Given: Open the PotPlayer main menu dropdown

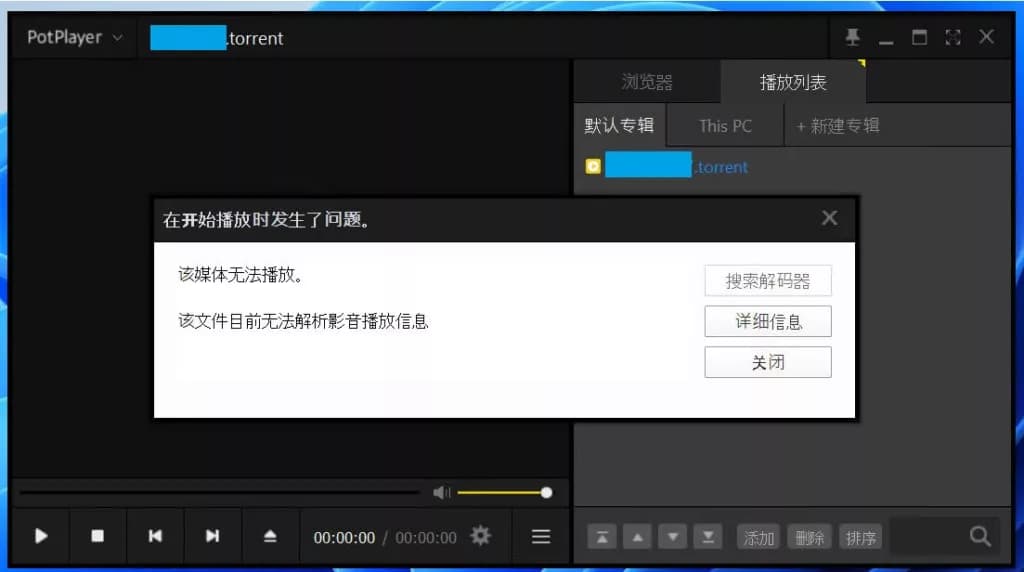Looking at the screenshot, I should coord(74,38).
